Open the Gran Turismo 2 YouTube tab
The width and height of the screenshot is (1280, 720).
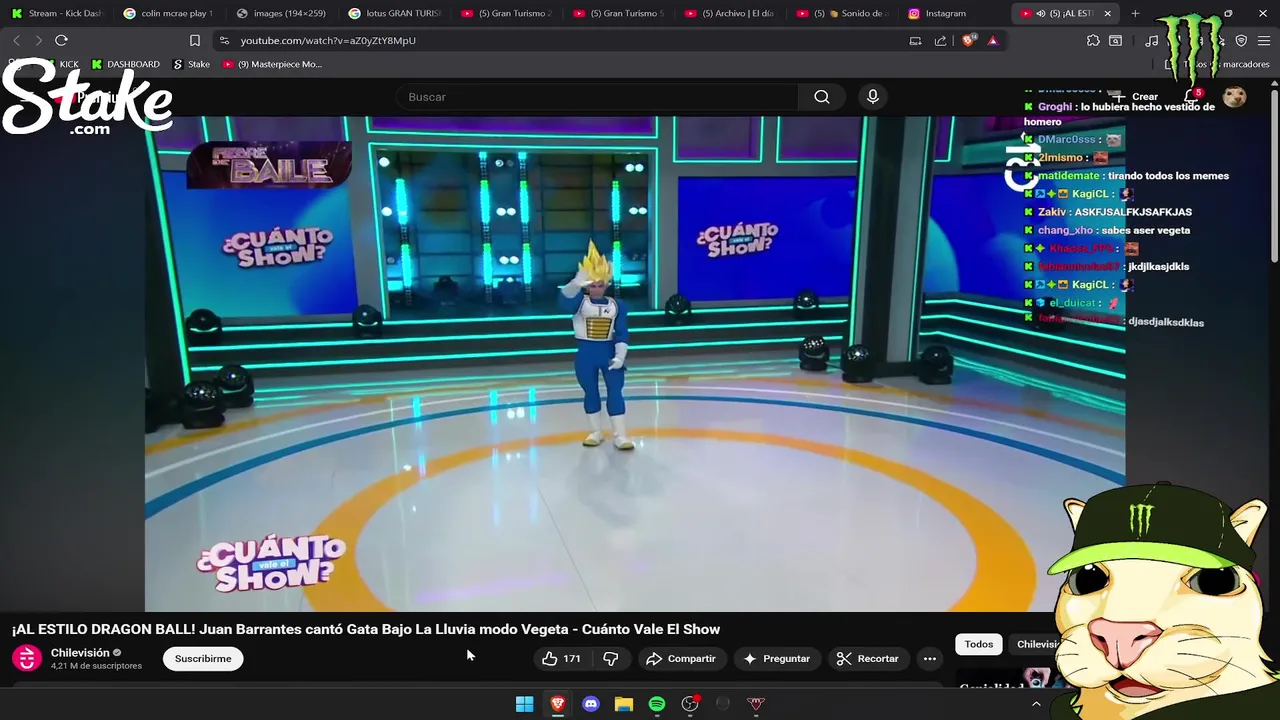coord(506,13)
